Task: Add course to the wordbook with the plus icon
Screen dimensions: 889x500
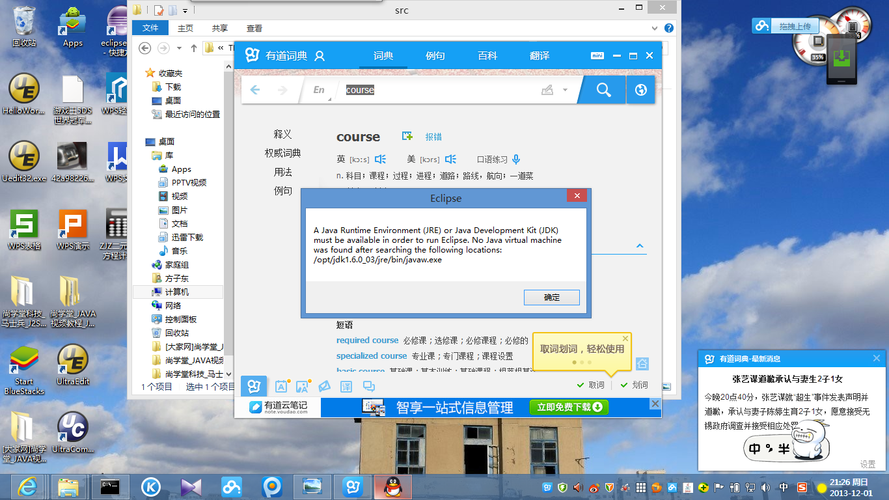Action: point(407,136)
